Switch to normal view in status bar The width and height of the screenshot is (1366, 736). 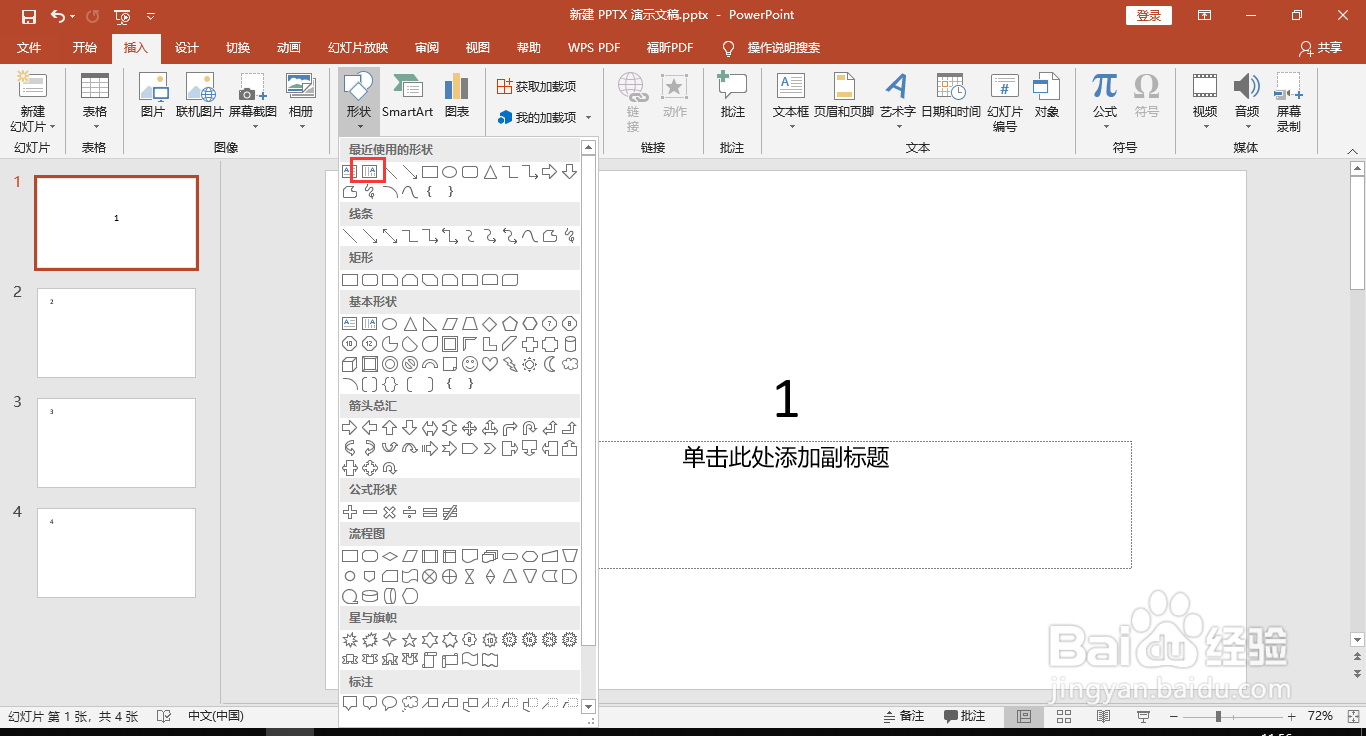pos(1024,716)
